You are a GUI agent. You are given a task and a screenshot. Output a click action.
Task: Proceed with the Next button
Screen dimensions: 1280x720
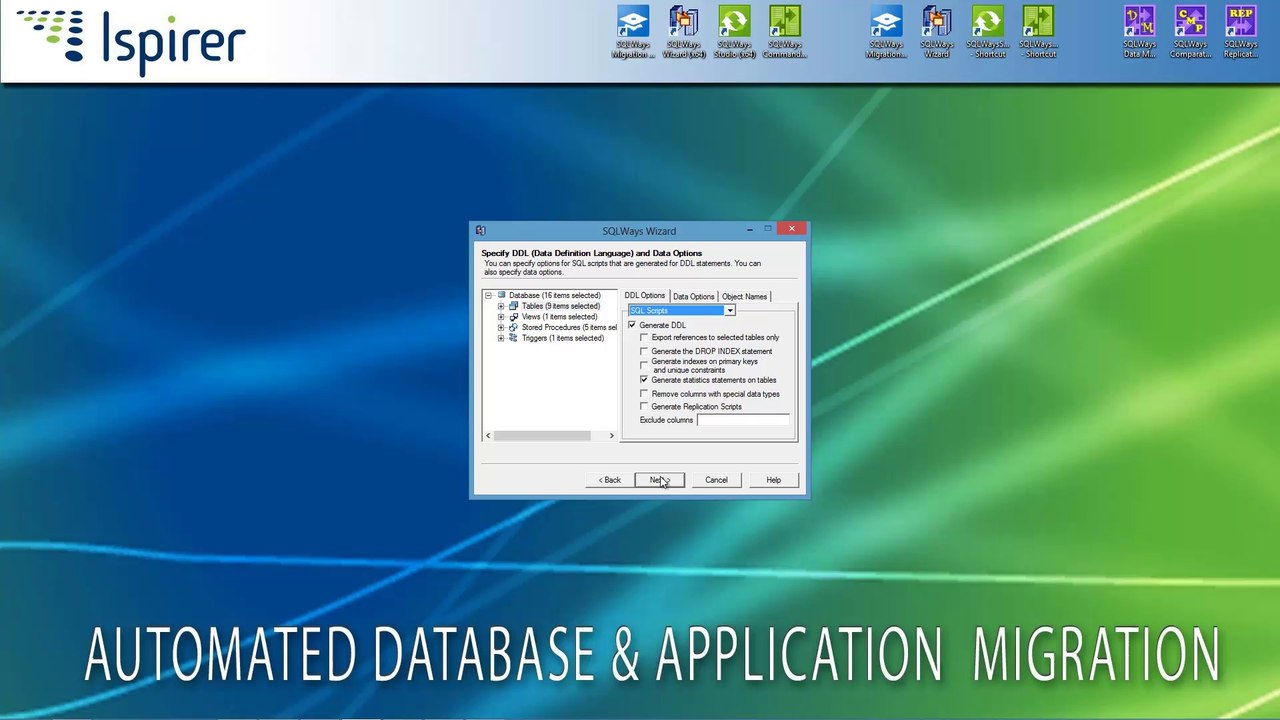click(x=659, y=480)
